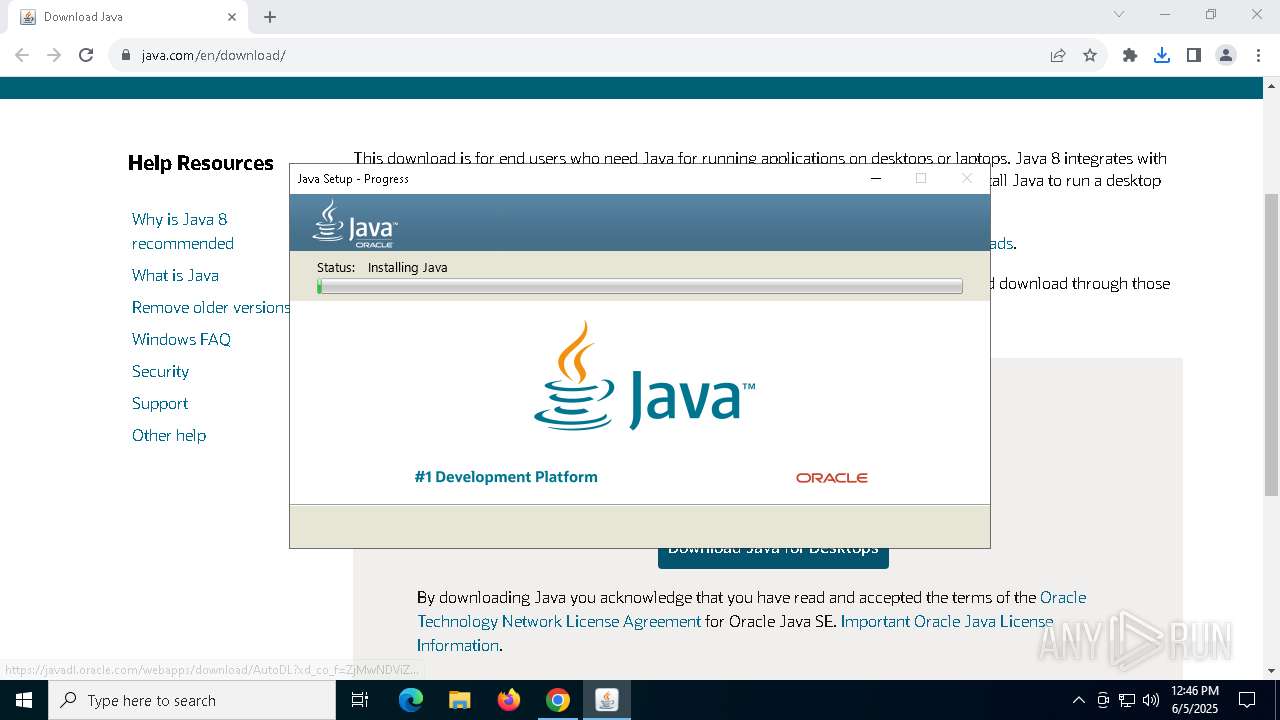Click the large Java logo in setup dialog
1280x720 pixels.
(644, 376)
